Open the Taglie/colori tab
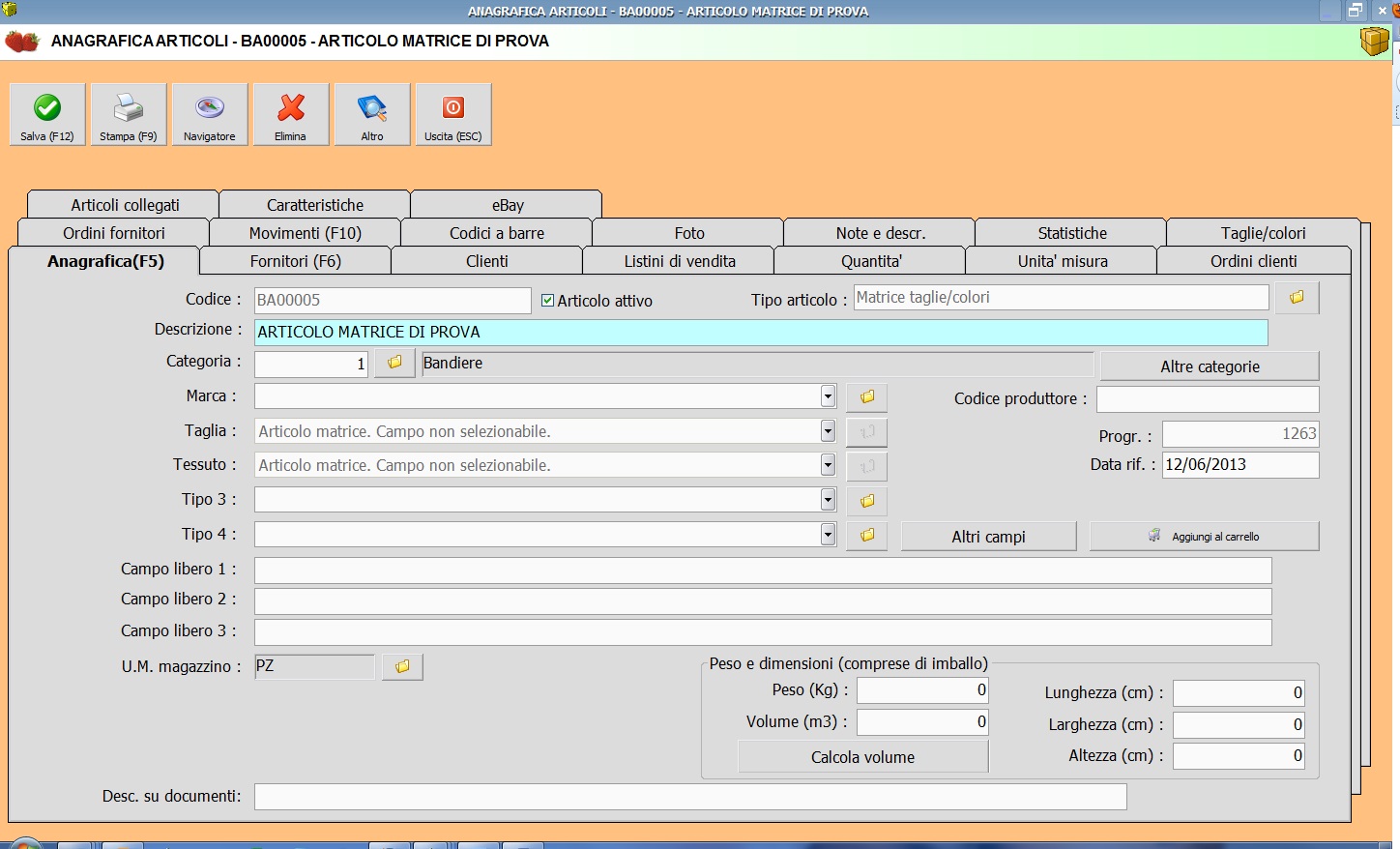The height and width of the screenshot is (849, 1400). coord(1263,233)
